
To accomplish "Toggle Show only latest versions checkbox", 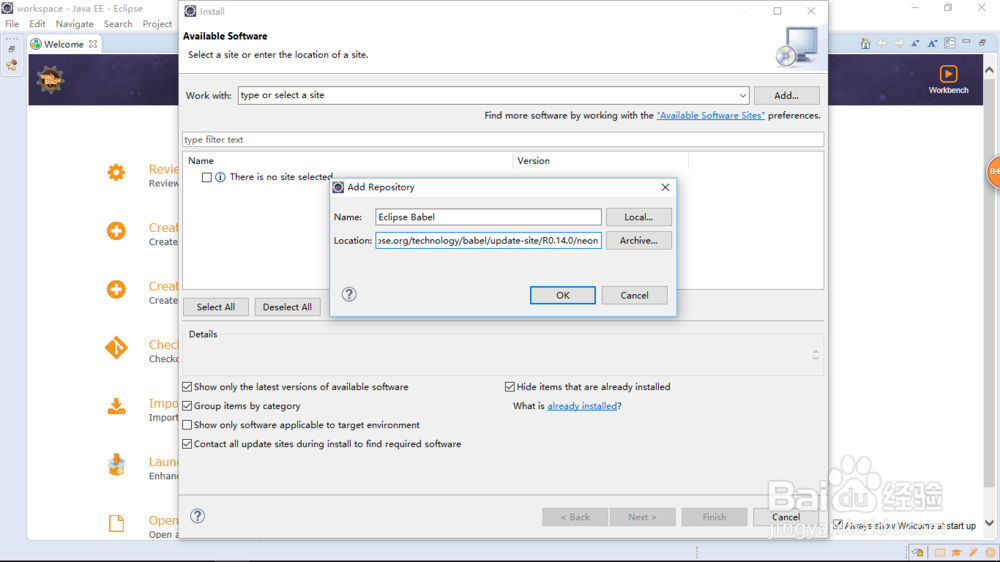I will point(187,387).
